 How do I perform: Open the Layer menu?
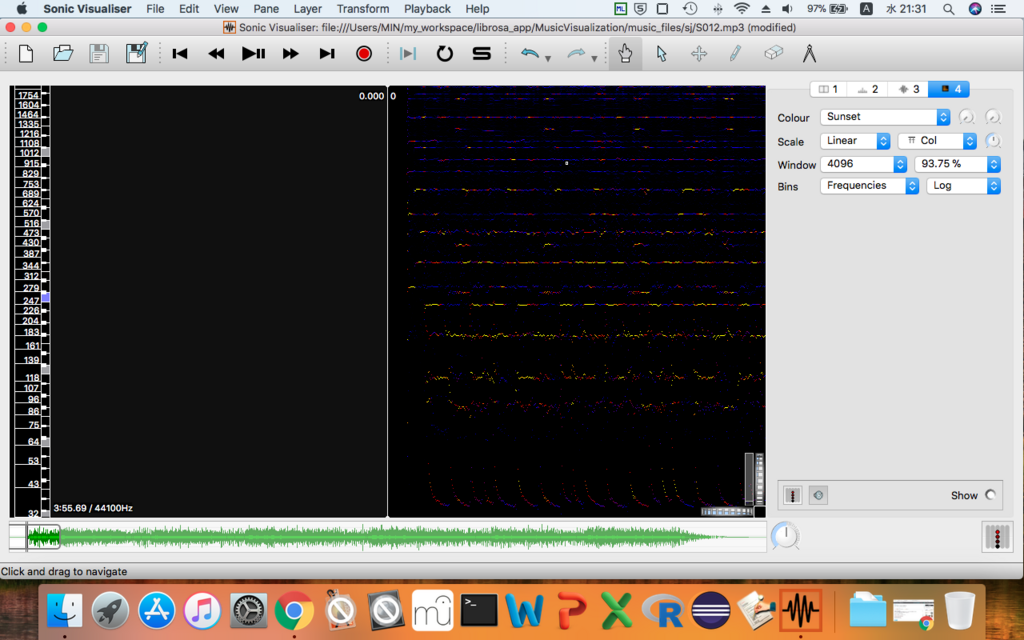[308, 8]
